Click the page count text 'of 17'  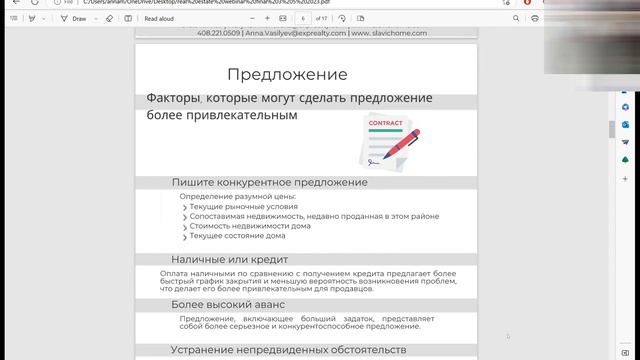[x=322, y=19]
